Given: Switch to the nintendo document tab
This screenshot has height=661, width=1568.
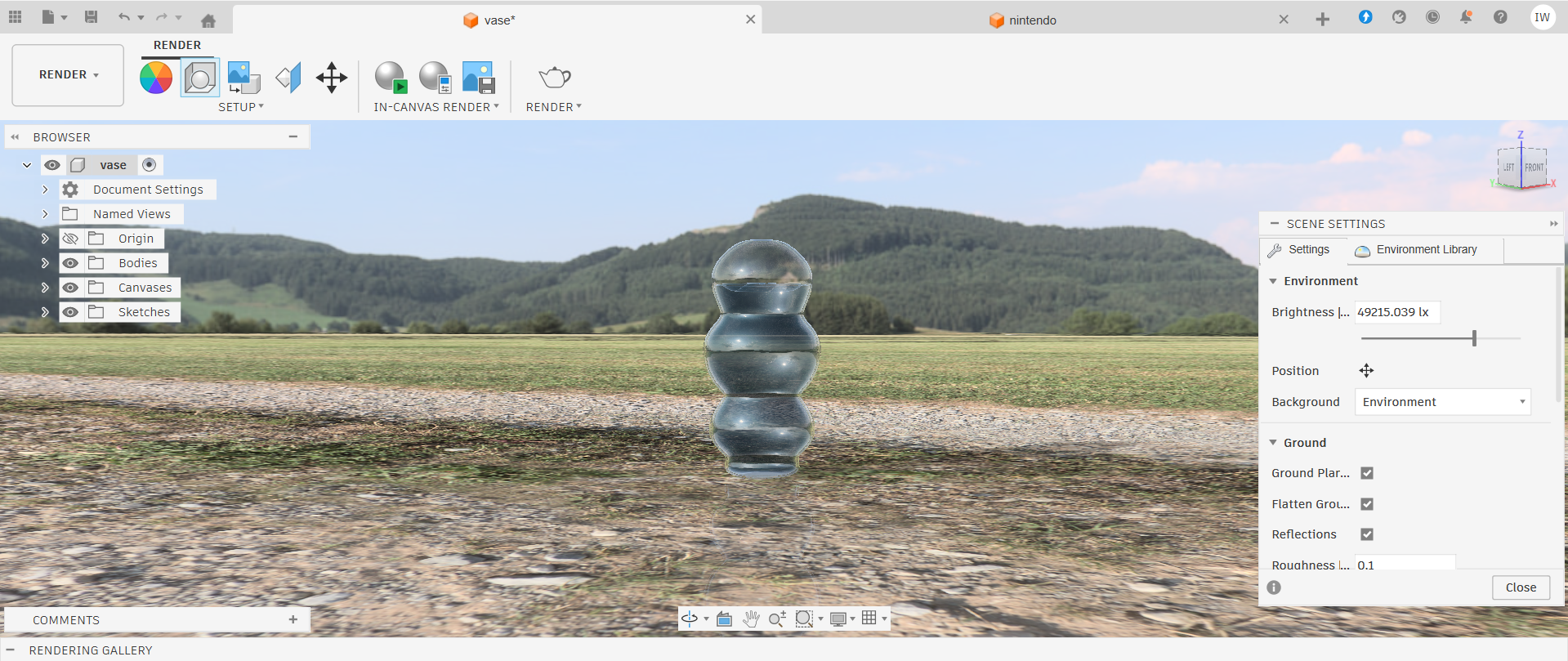Looking at the screenshot, I should coord(1031,20).
